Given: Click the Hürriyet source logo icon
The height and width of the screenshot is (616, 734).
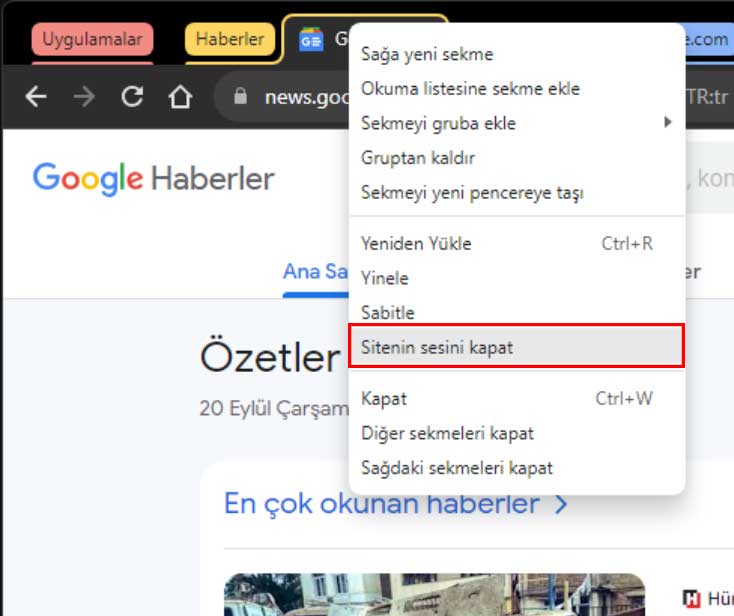Looking at the screenshot, I should pos(691,598).
